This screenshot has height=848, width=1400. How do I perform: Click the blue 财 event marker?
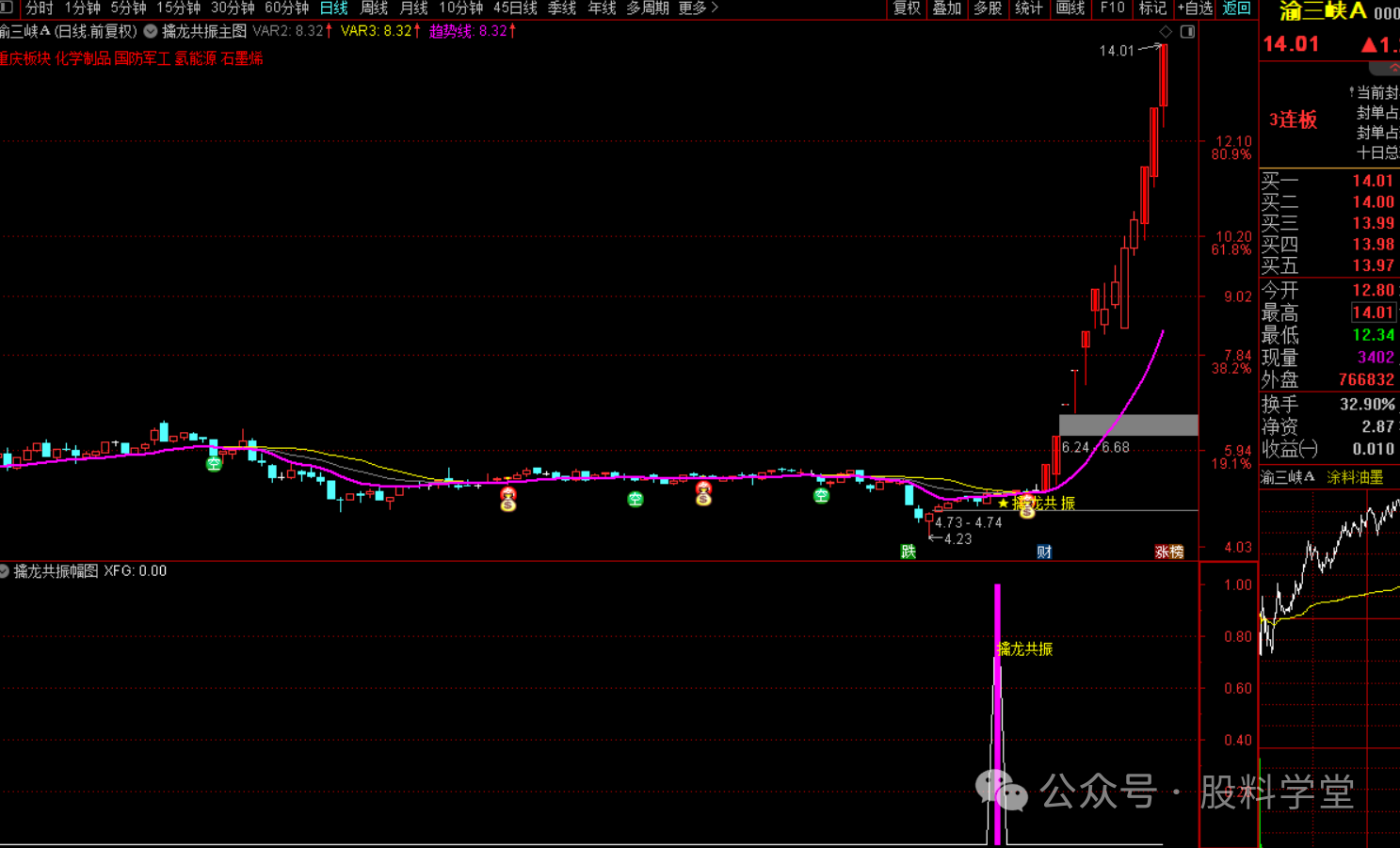[x=1044, y=552]
